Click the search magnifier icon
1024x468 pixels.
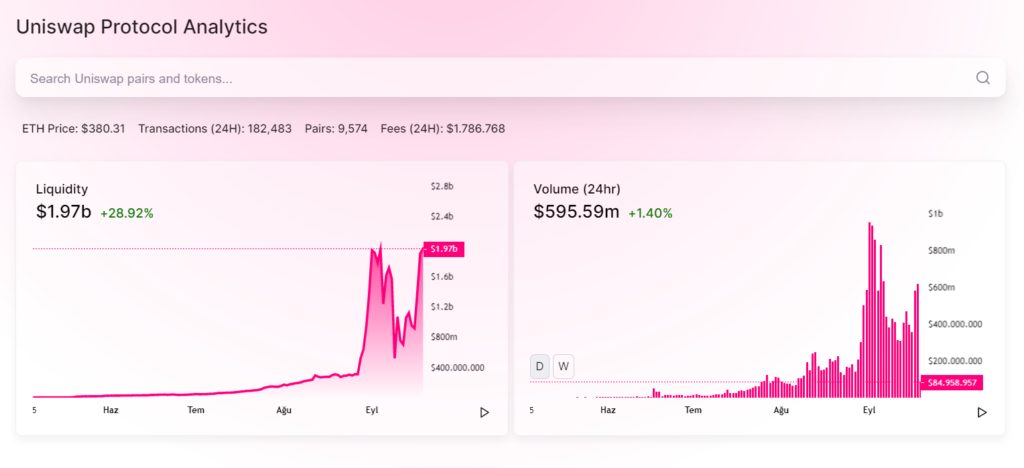coord(983,78)
